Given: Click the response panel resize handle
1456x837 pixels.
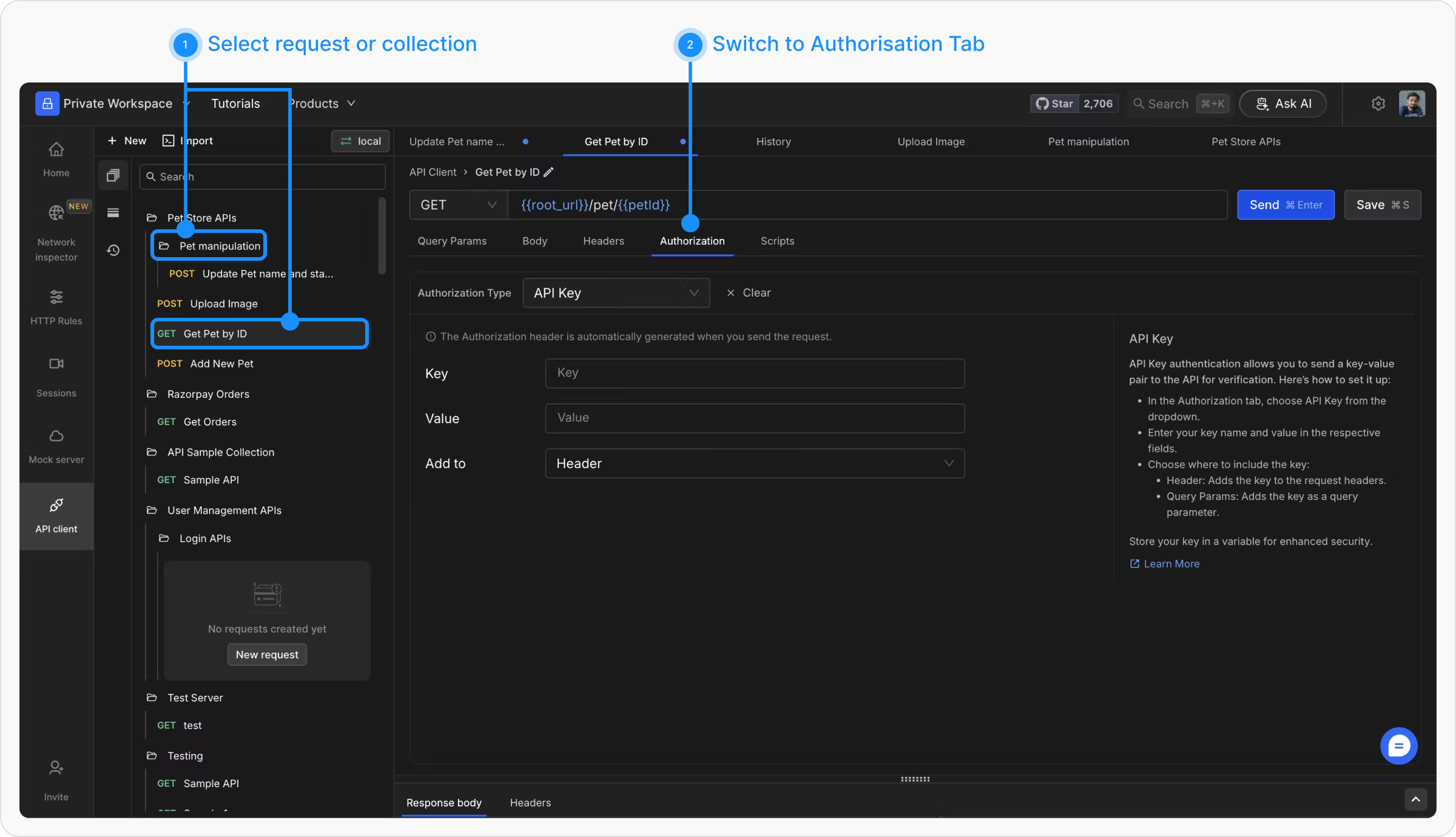Looking at the screenshot, I should tap(915, 779).
